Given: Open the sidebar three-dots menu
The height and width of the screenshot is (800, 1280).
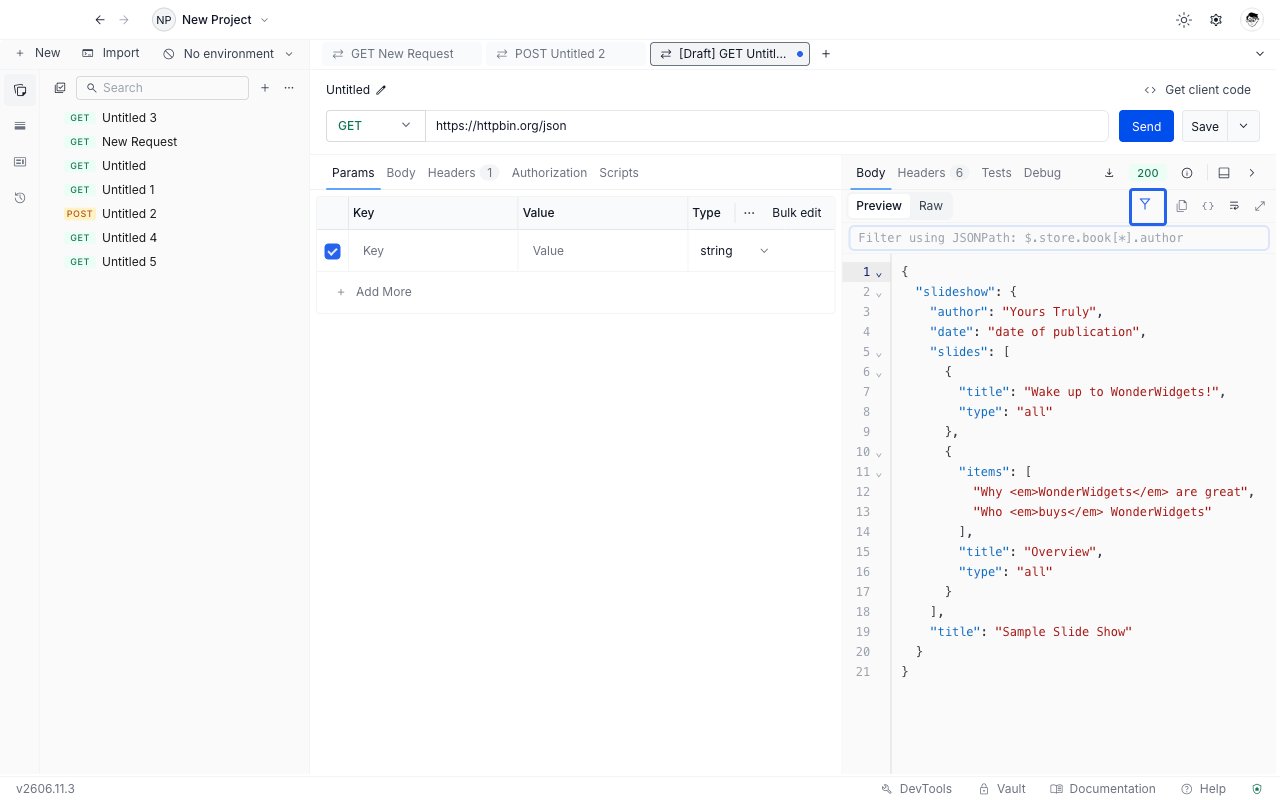Looking at the screenshot, I should [x=289, y=88].
